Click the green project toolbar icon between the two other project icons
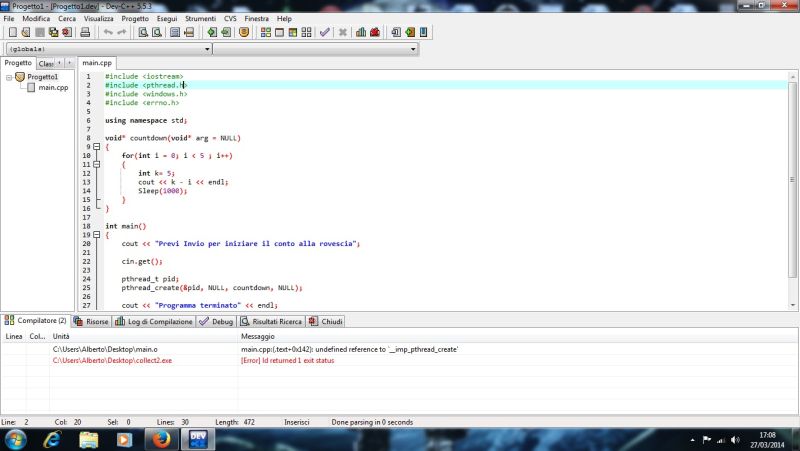The width and height of the screenshot is (800, 451). tap(410, 32)
